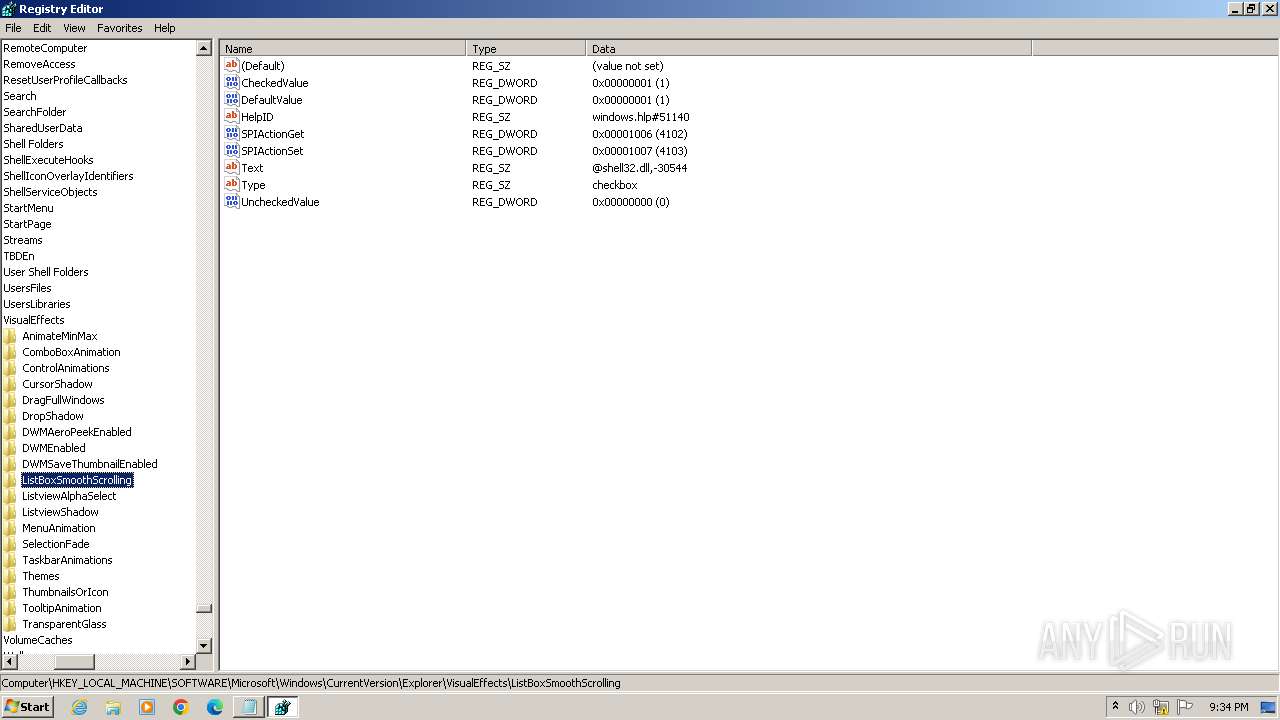This screenshot has height=720, width=1280.
Task: Click the DragFullWindows folder icon
Action: pyautogui.click(x=10, y=400)
